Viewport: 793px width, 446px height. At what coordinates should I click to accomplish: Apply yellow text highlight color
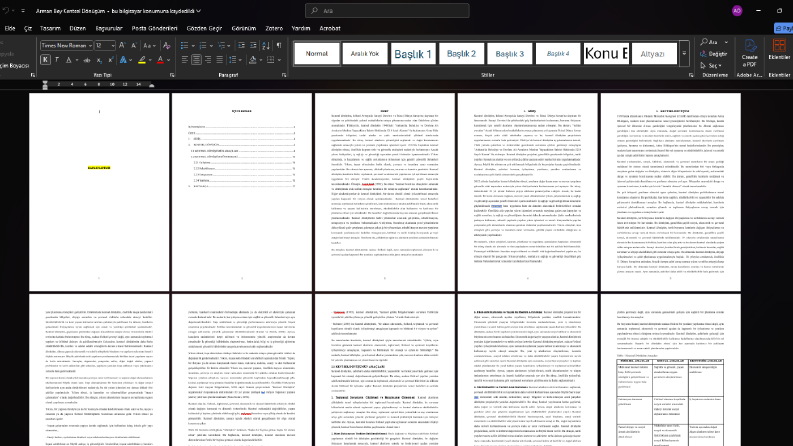pos(142,60)
